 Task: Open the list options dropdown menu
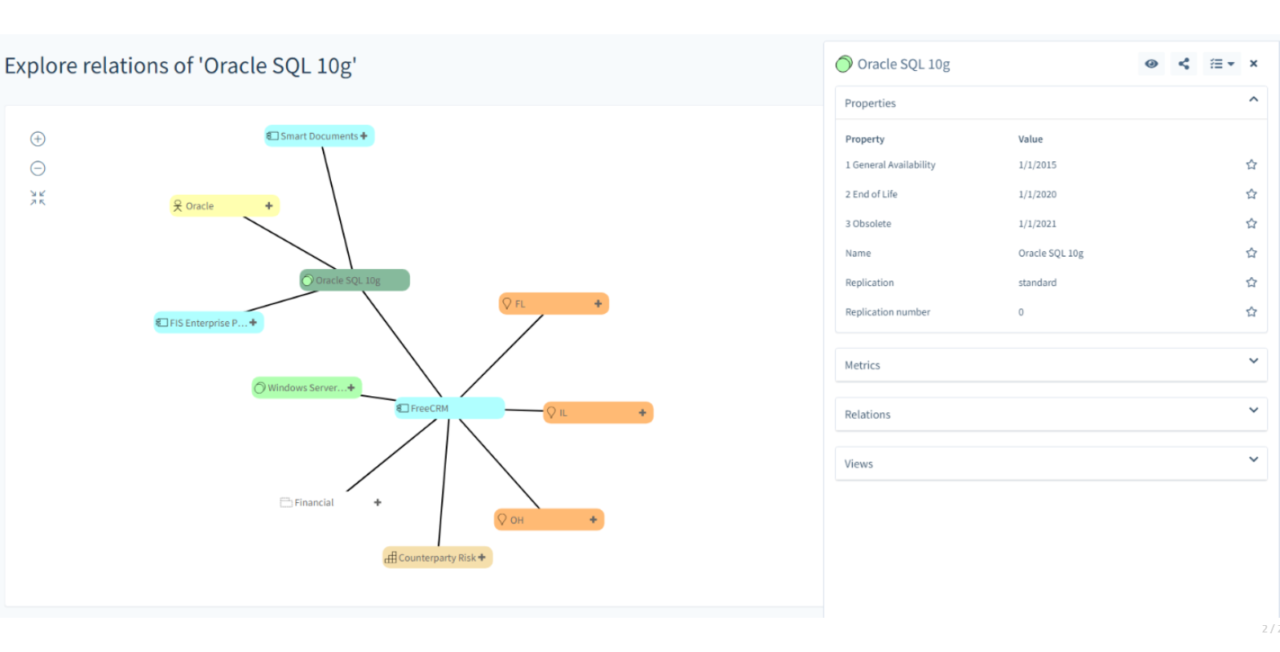click(1222, 64)
